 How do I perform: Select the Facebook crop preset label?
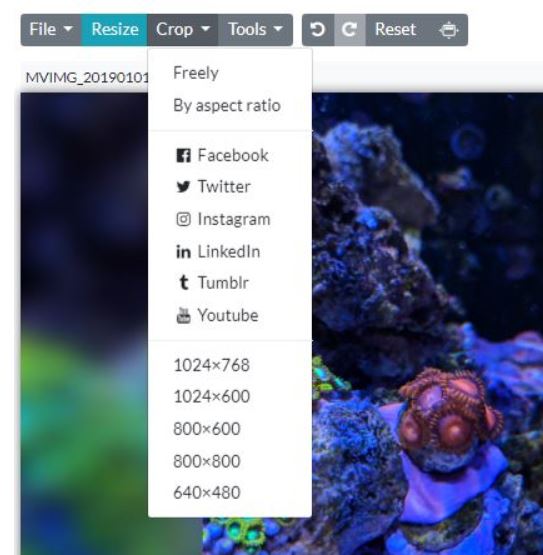(x=233, y=155)
